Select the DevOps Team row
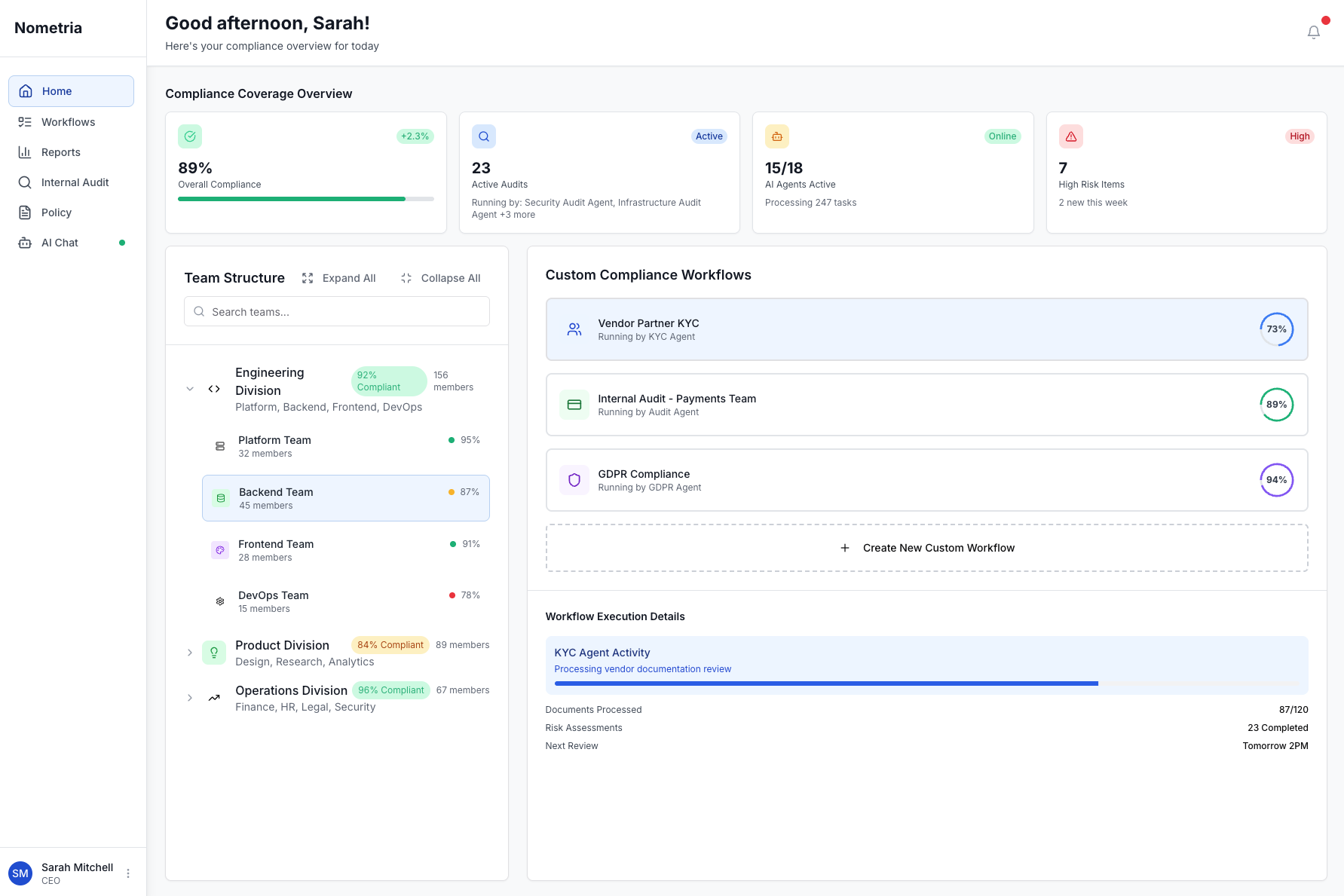This screenshot has height=896, width=1344. pos(346,601)
